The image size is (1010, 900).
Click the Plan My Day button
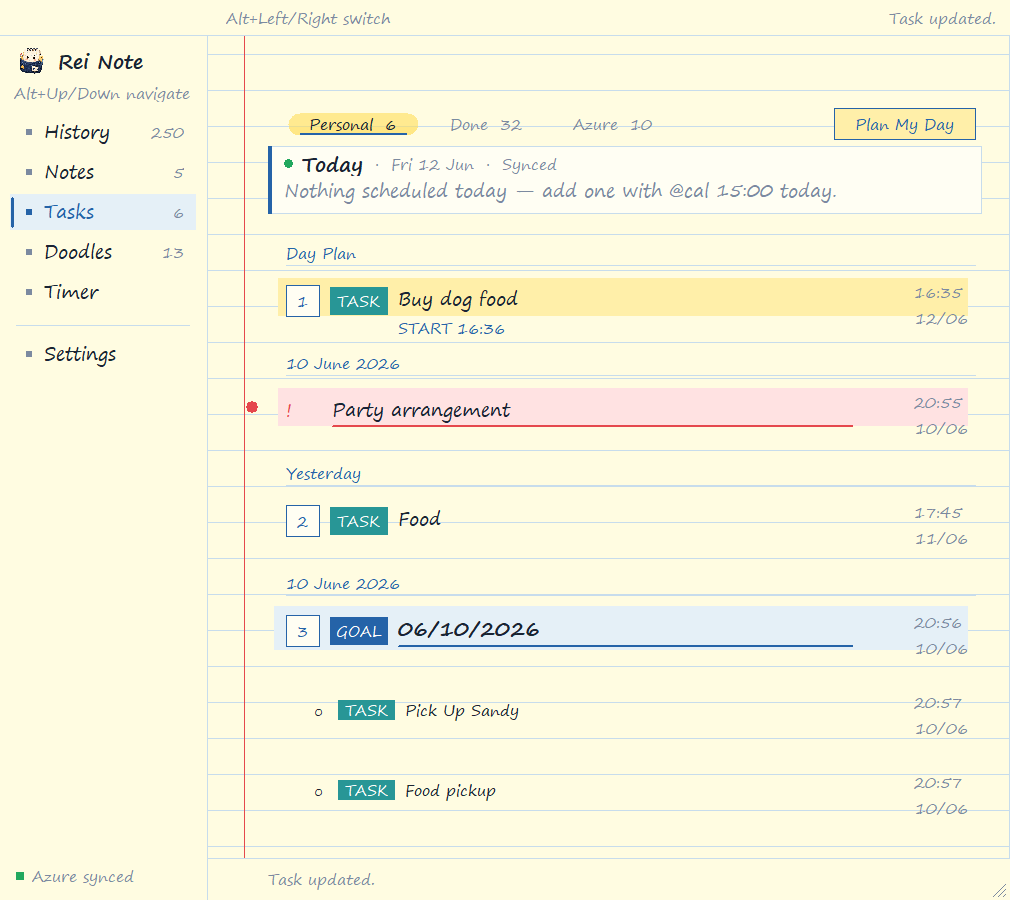pos(904,124)
